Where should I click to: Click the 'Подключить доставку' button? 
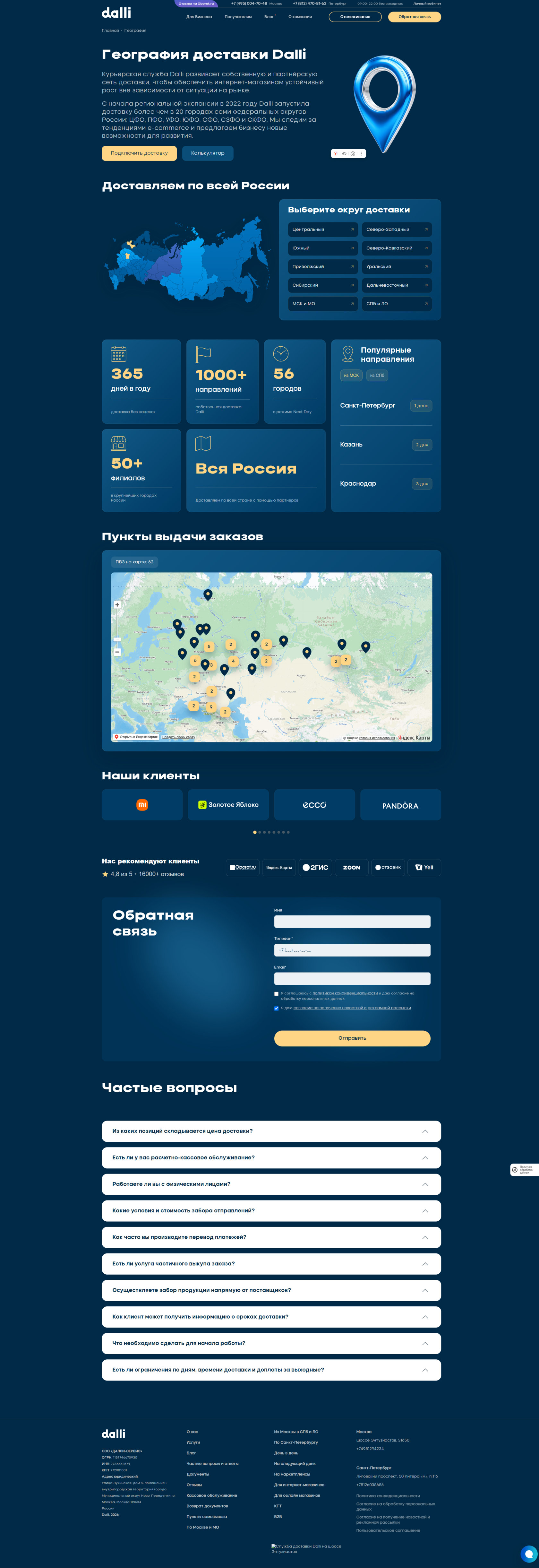(x=139, y=153)
